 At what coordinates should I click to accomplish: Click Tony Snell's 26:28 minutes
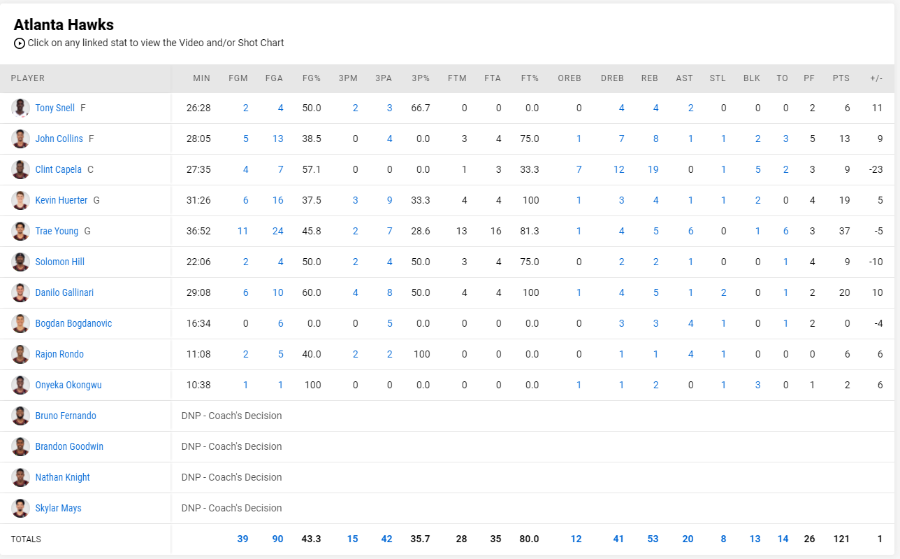pos(199,108)
